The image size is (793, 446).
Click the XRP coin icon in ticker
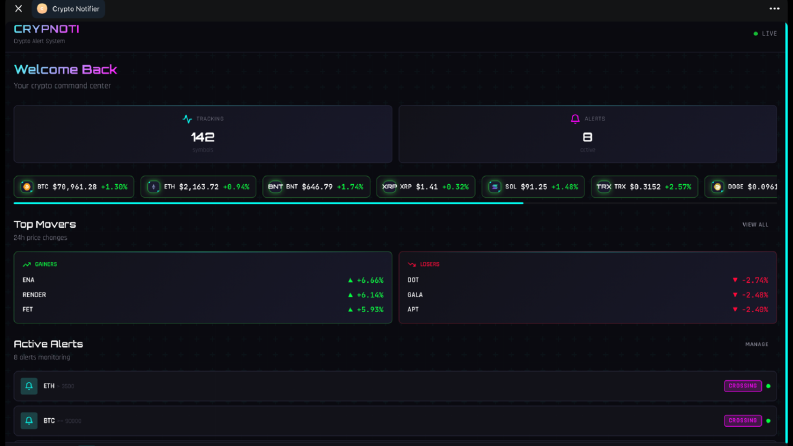(x=389, y=187)
